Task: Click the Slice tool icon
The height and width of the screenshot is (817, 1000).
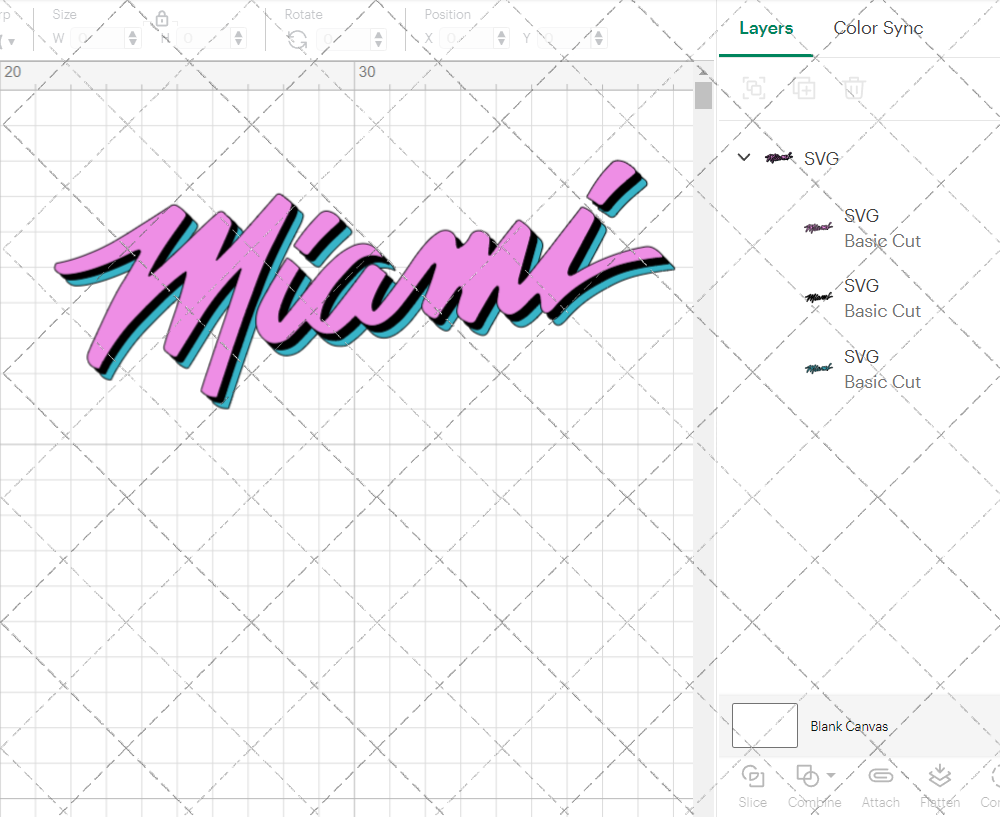Action: click(x=753, y=776)
